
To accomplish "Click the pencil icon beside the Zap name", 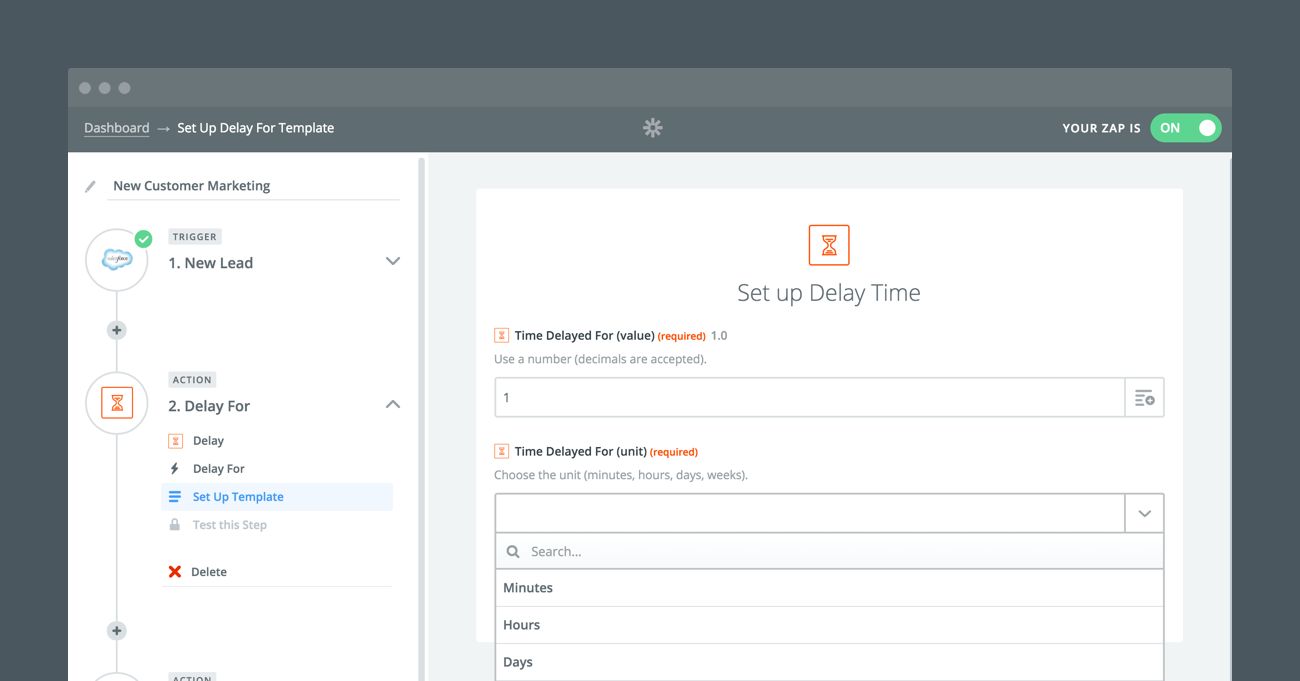I will pyautogui.click(x=91, y=186).
